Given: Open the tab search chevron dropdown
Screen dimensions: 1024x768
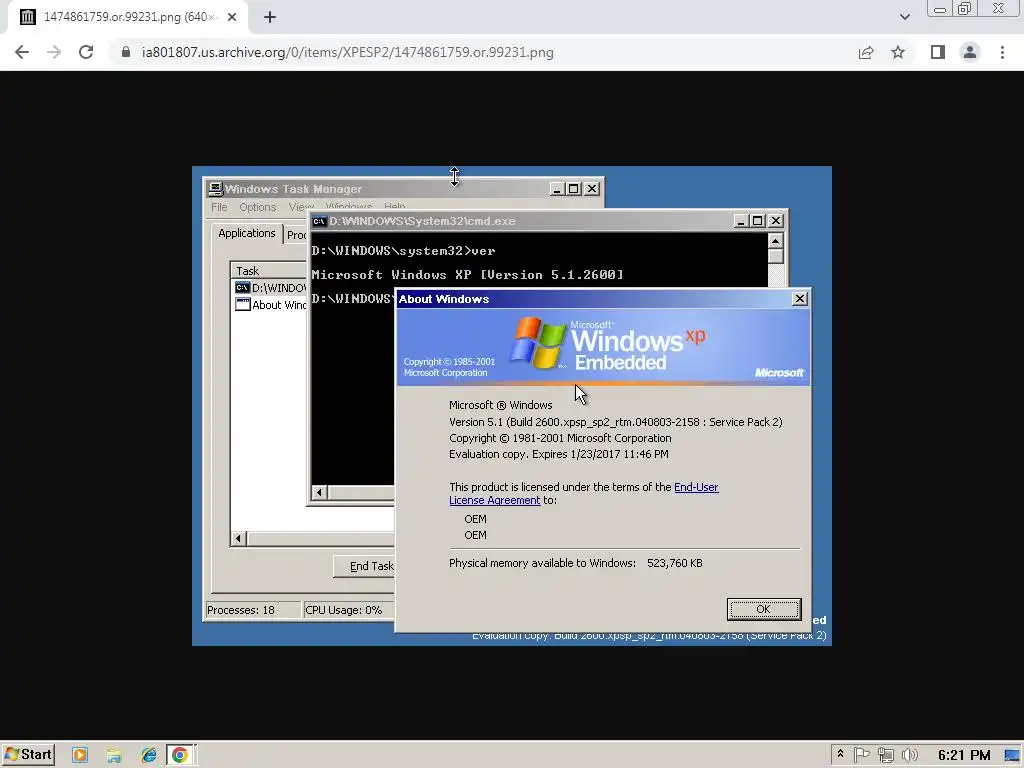Looking at the screenshot, I should (x=904, y=17).
